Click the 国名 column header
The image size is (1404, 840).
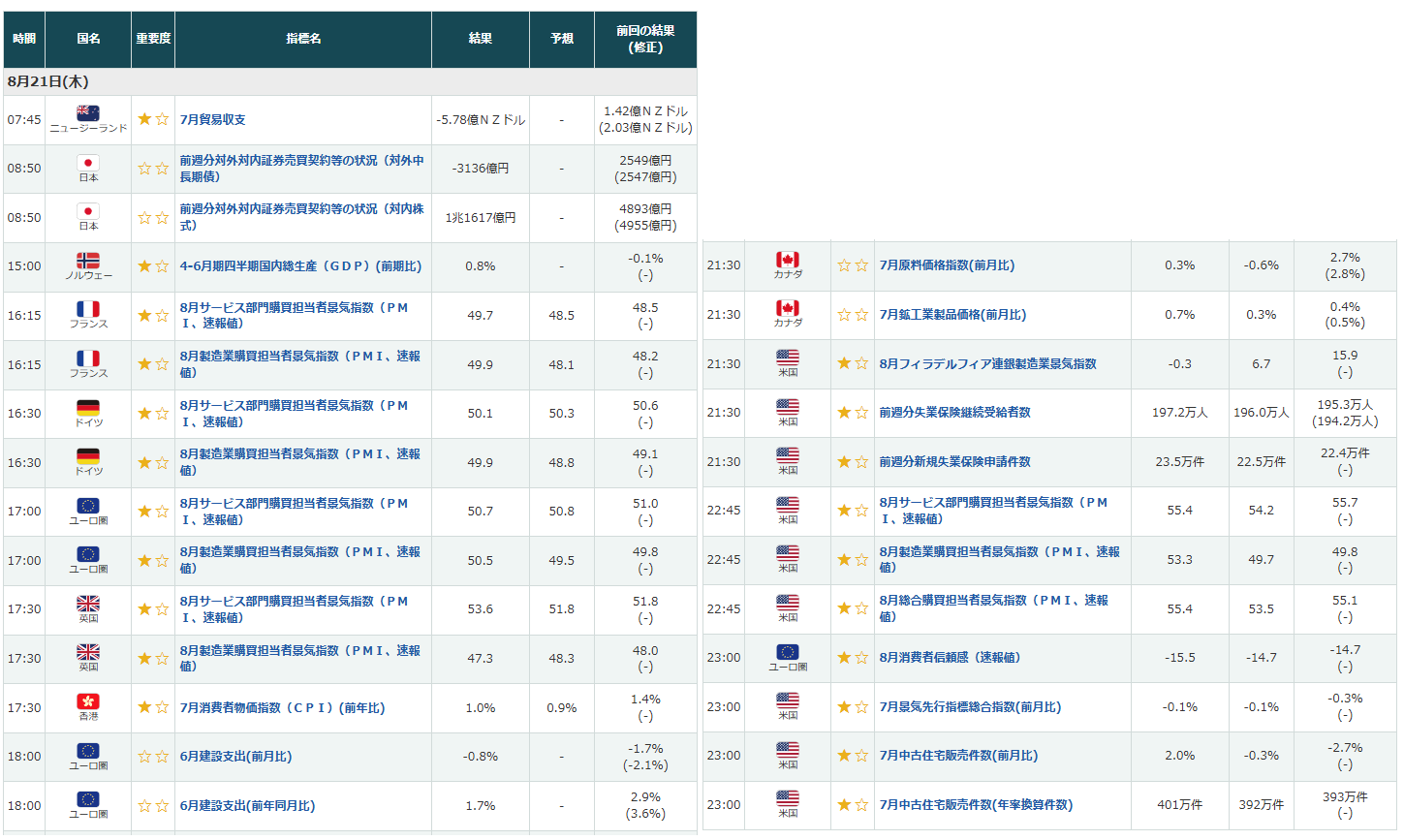coord(88,39)
